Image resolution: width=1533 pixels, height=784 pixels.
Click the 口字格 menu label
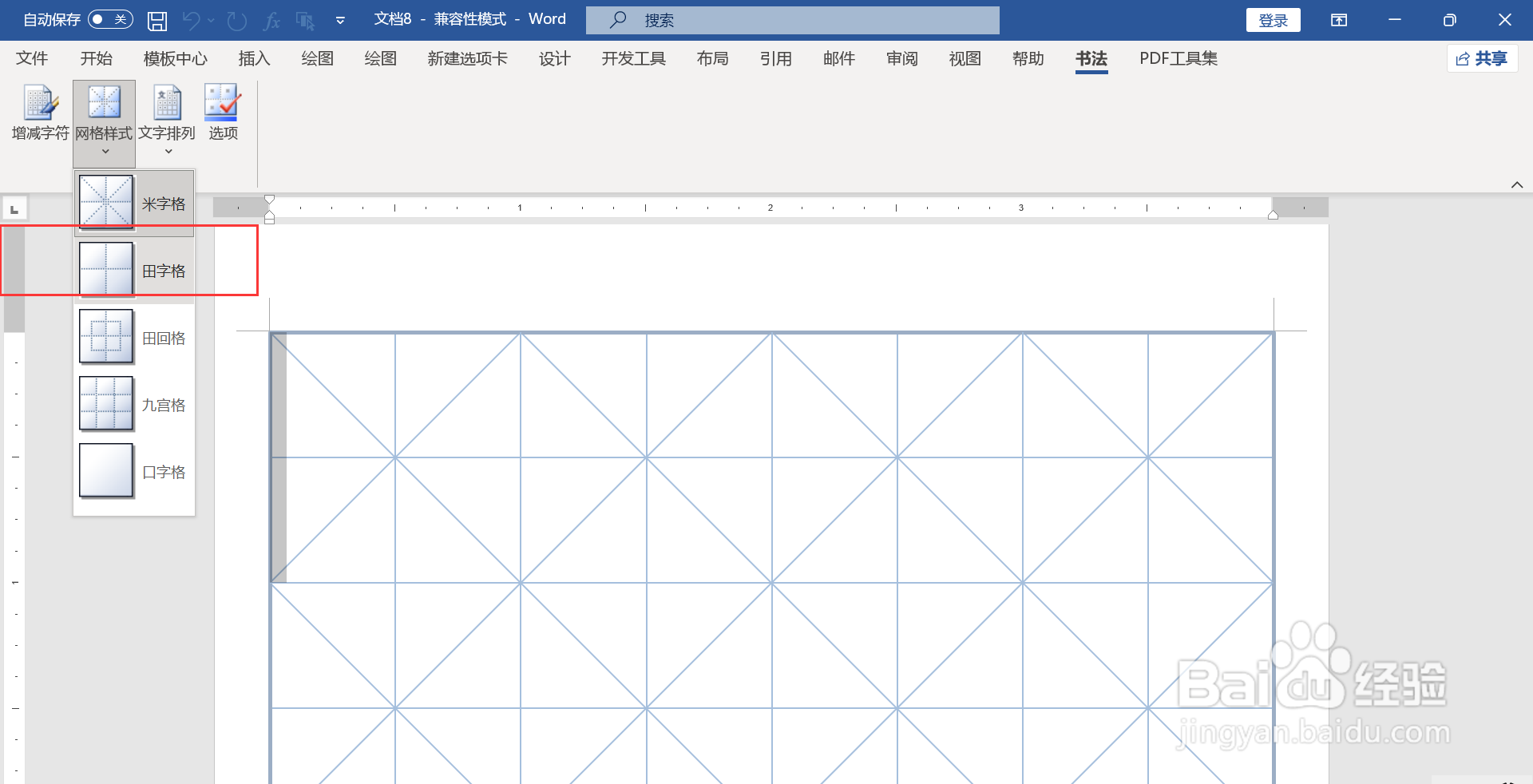point(164,473)
